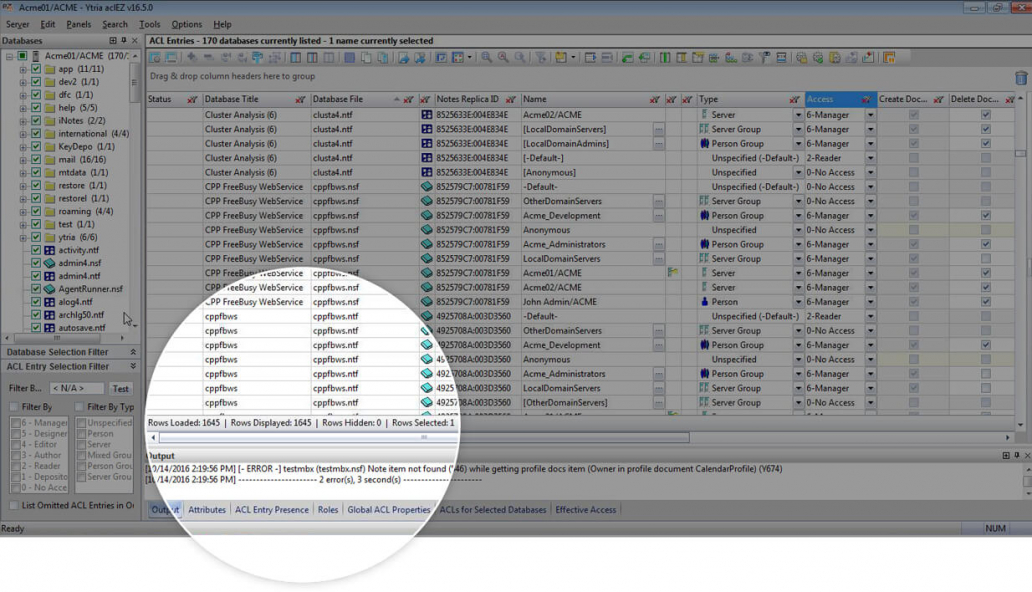The width and height of the screenshot is (1032, 592).
Task: Open the Panels menu
Action: coord(78,24)
